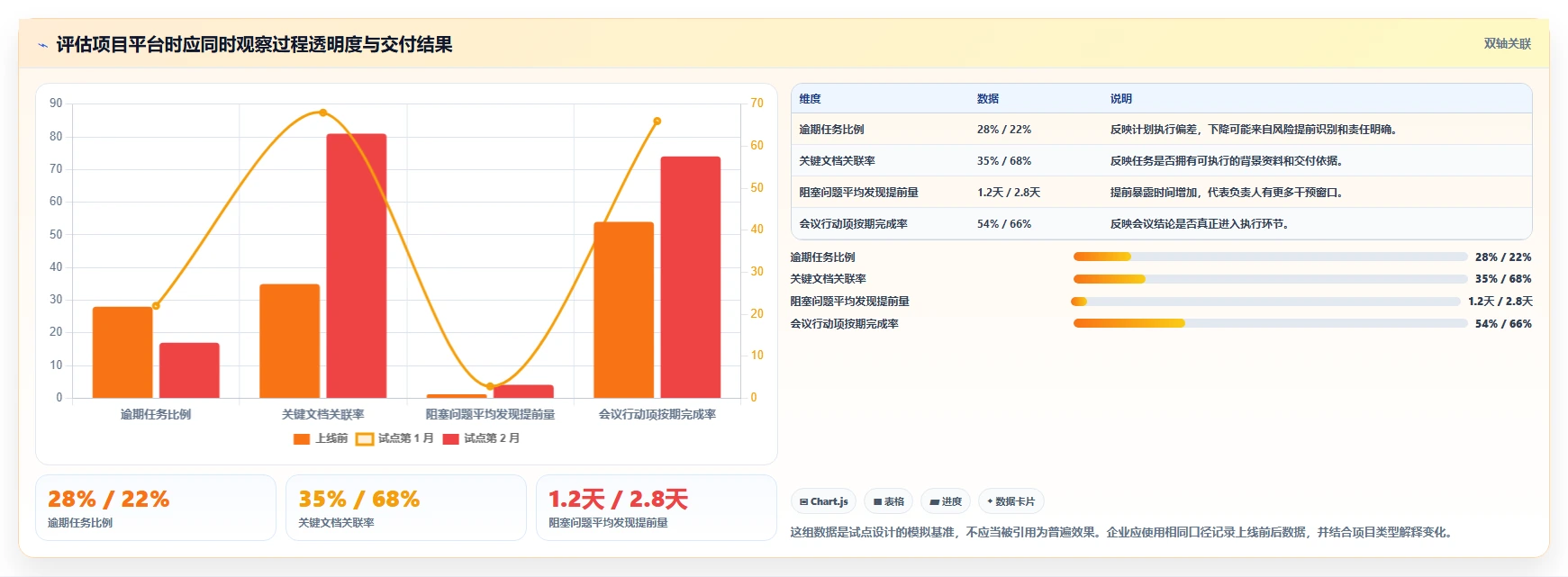Click the description starting 反映会议结论是否

1202,224
